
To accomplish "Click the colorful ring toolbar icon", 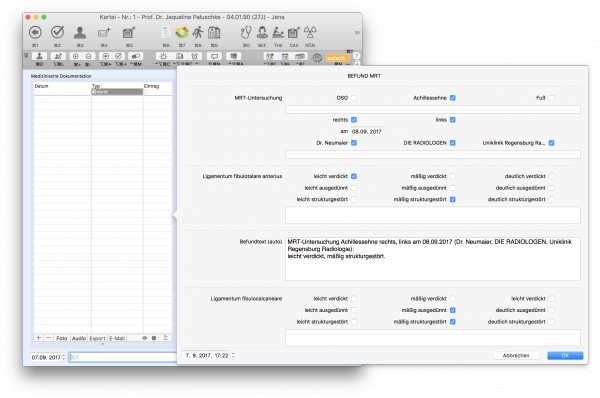I will pyautogui.click(x=182, y=33).
